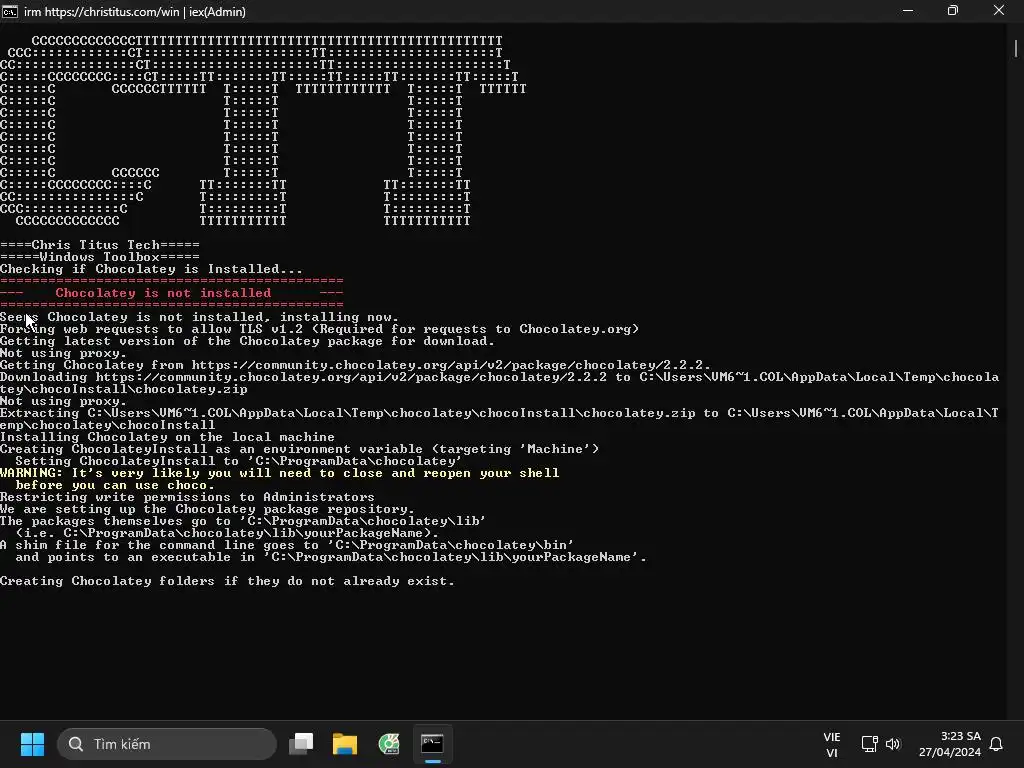
Task: Click the 'WARNING: It's very likely' yellow line
Action: click(280, 473)
